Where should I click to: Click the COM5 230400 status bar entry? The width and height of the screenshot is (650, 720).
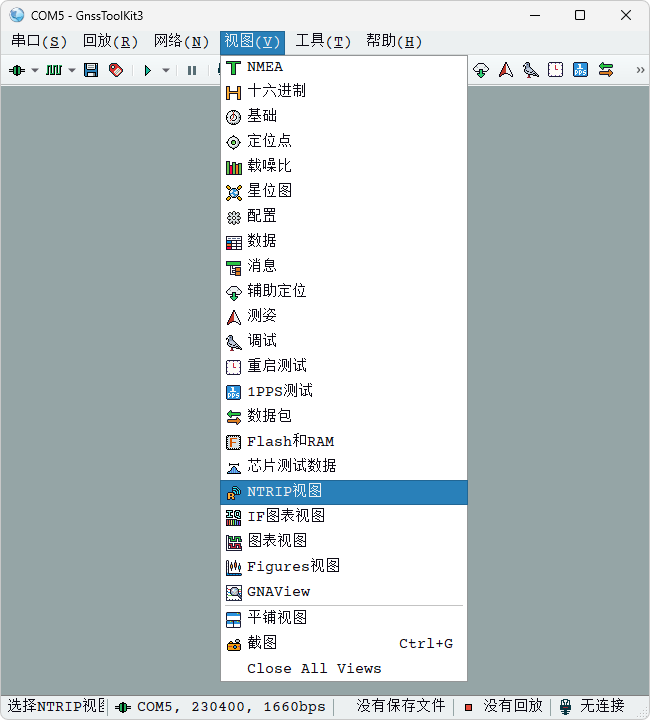point(221,706)
